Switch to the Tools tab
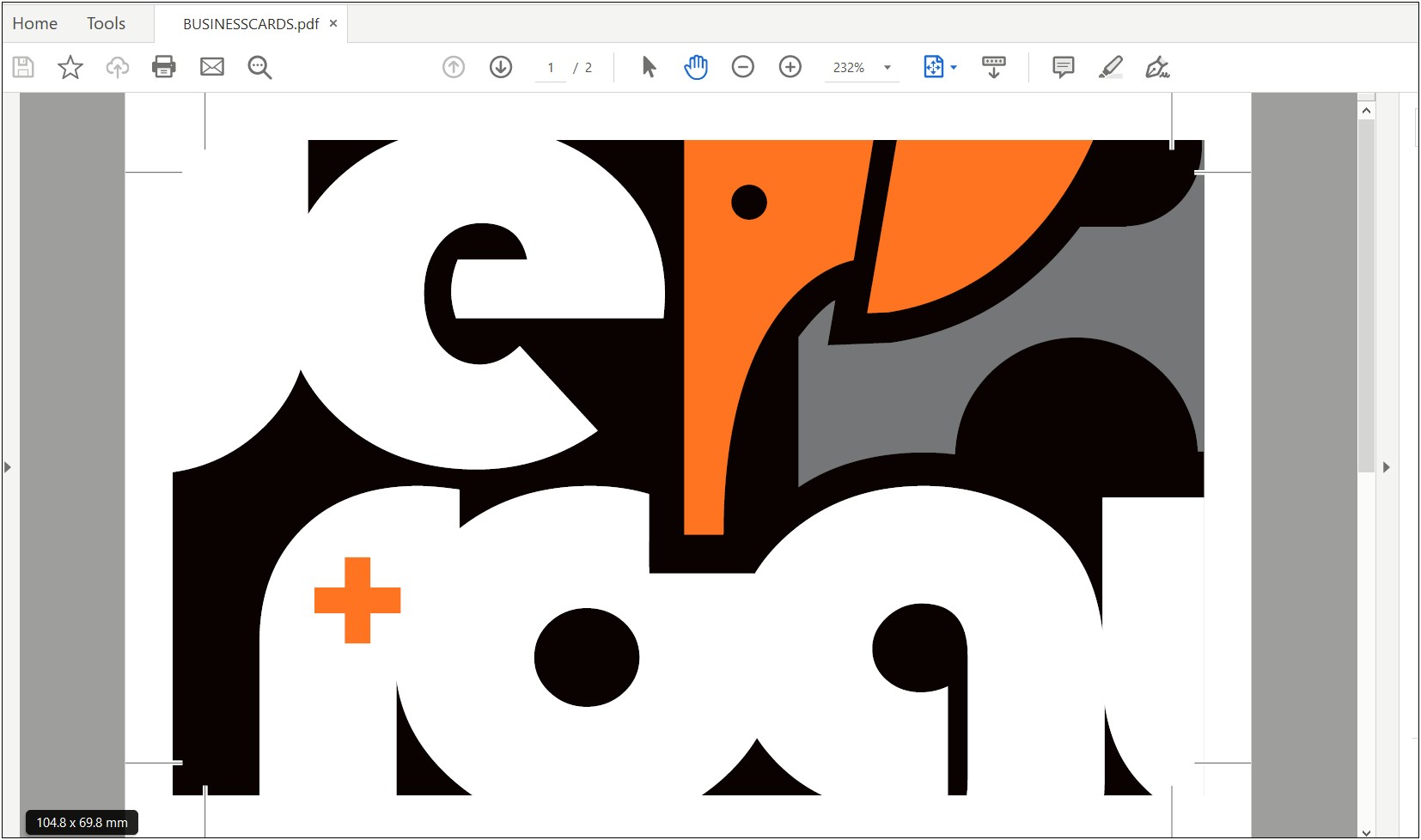Viewport: 1421px width, 840px height. coord(106,23)
